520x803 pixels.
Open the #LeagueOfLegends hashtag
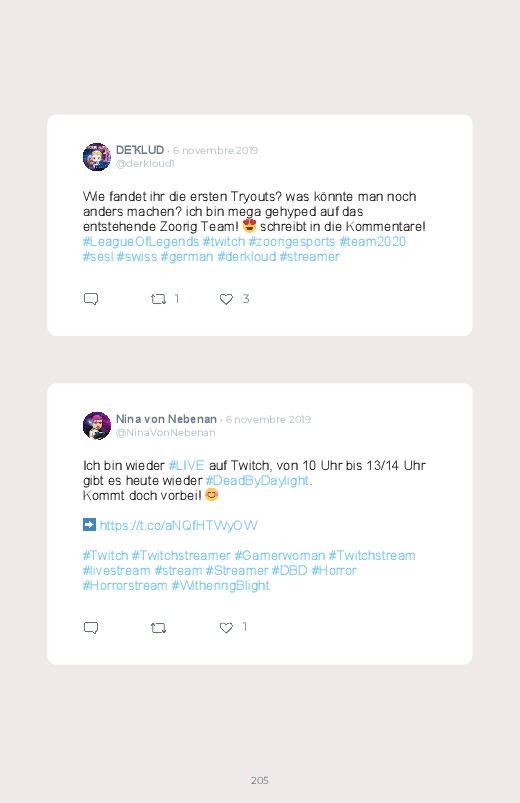tap(141, 241)
